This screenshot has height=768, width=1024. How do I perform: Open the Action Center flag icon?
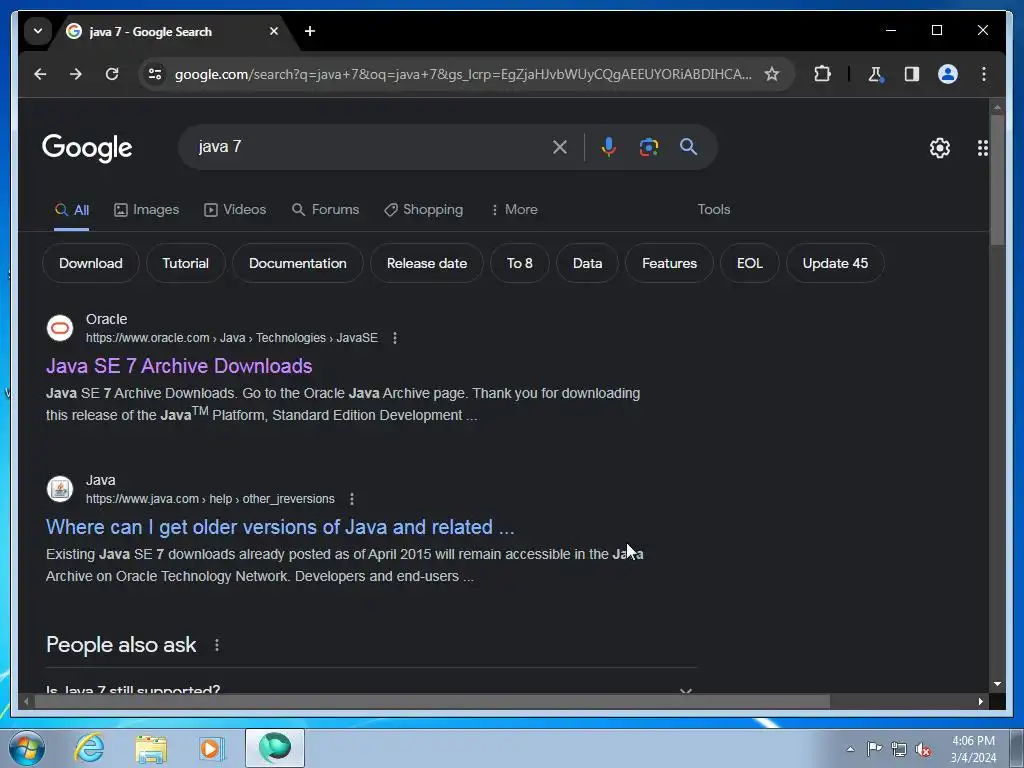pos(874,749)
